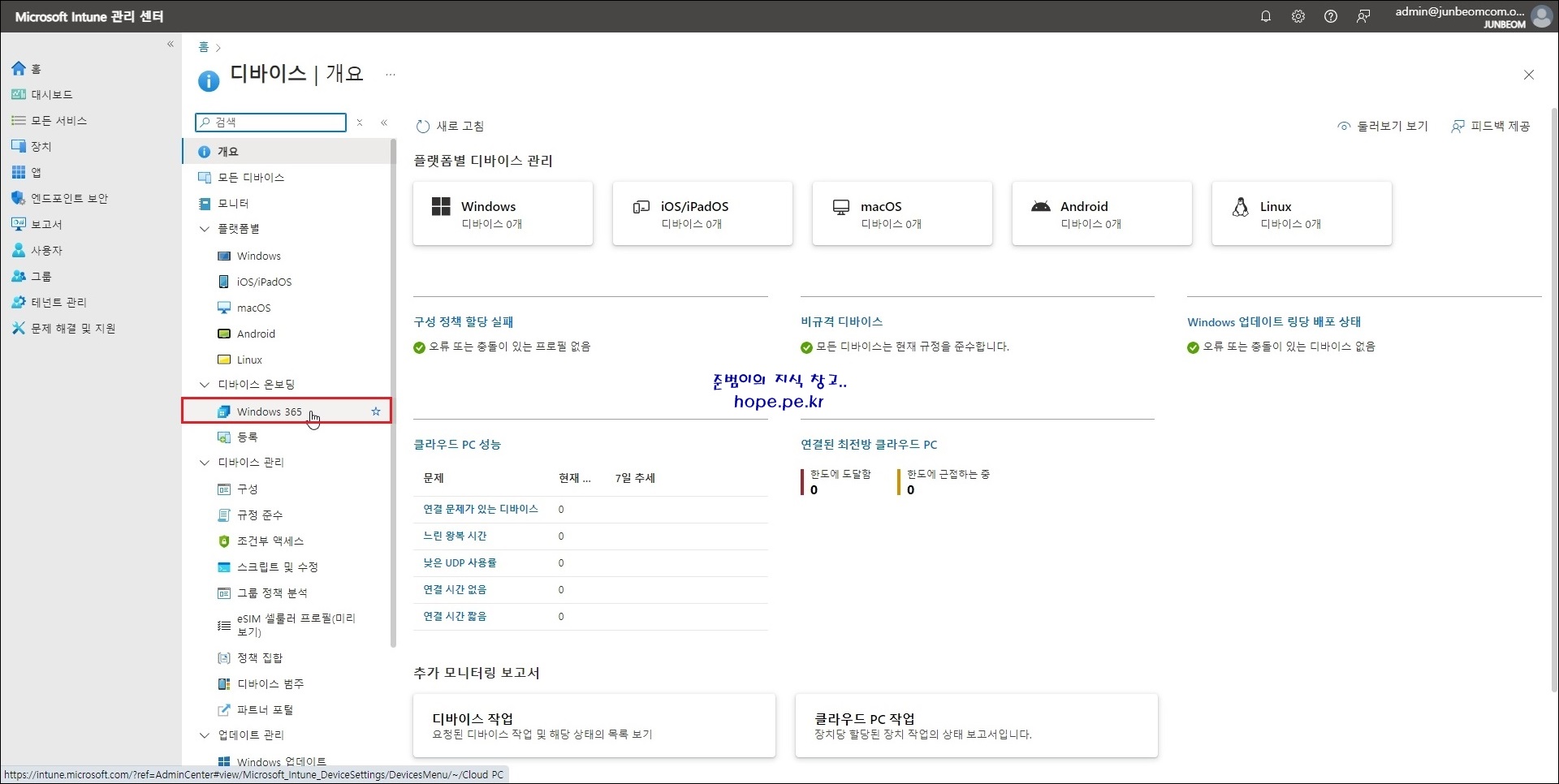Open the macOS platform card
Screen dimensions: 1559x784
(x=902, y=213)
